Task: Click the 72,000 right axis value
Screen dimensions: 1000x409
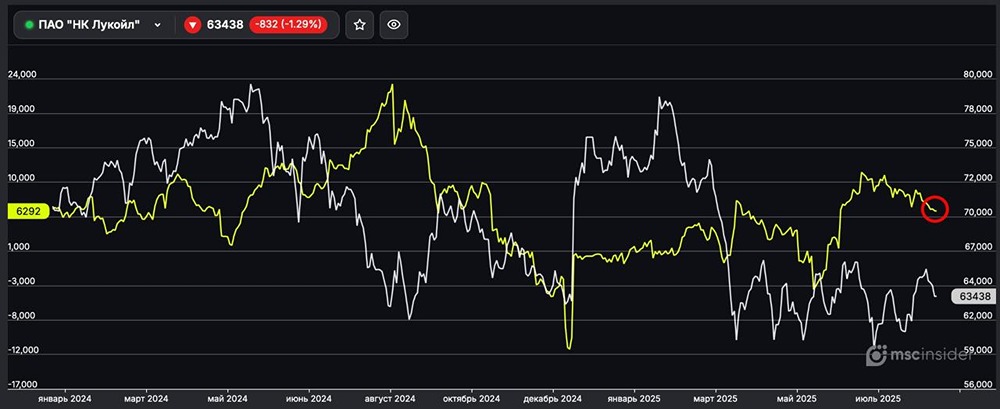Action: (977, 178)
